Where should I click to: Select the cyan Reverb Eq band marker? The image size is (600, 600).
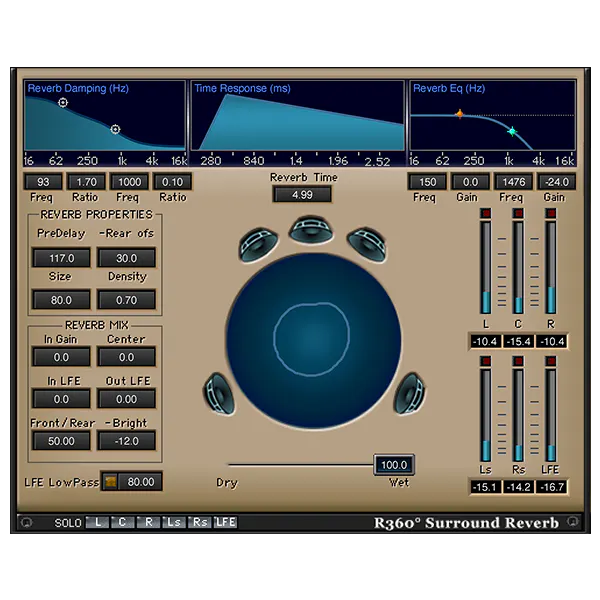pos(512,131)
